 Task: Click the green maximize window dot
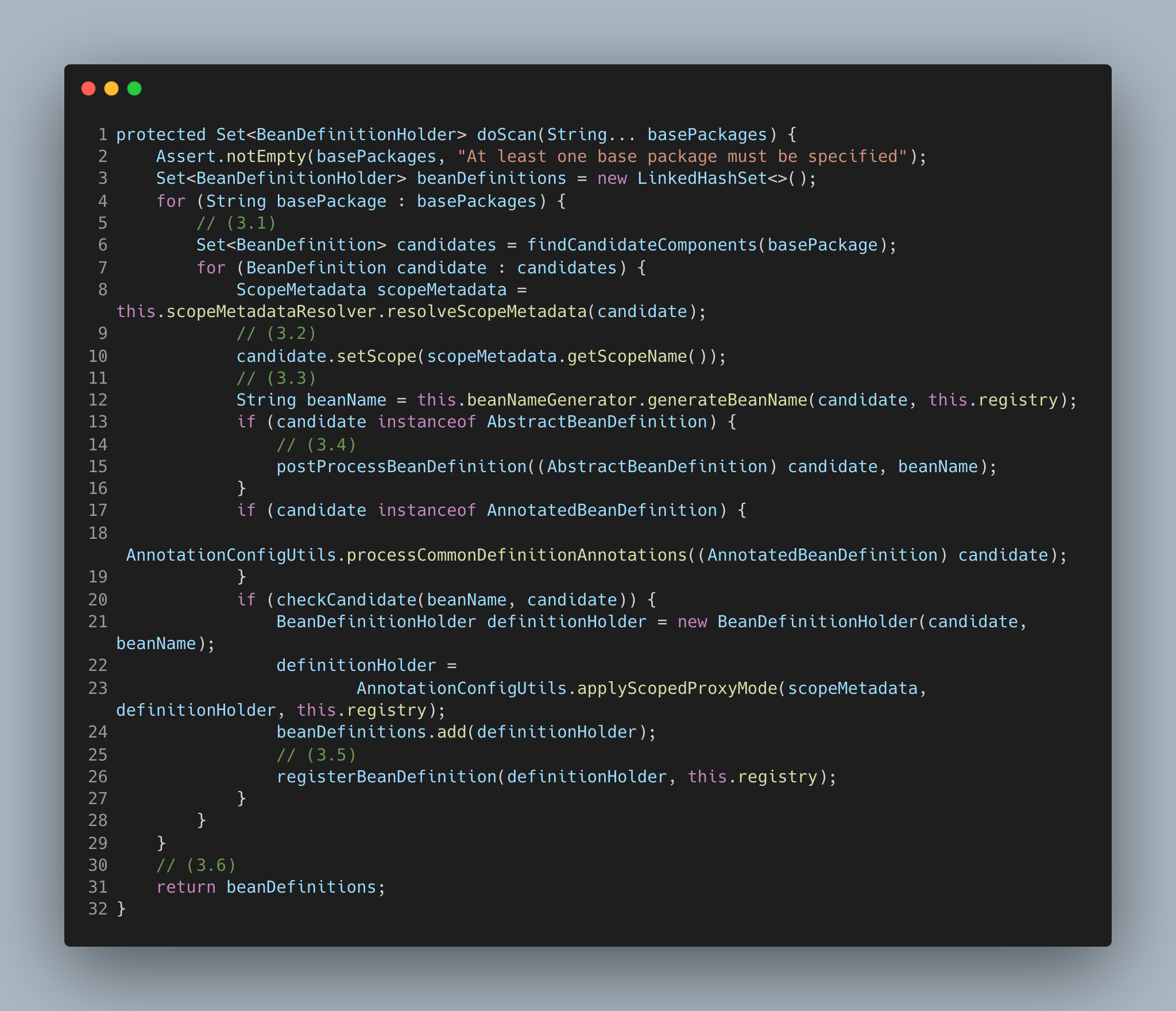(x=134, y=88)
